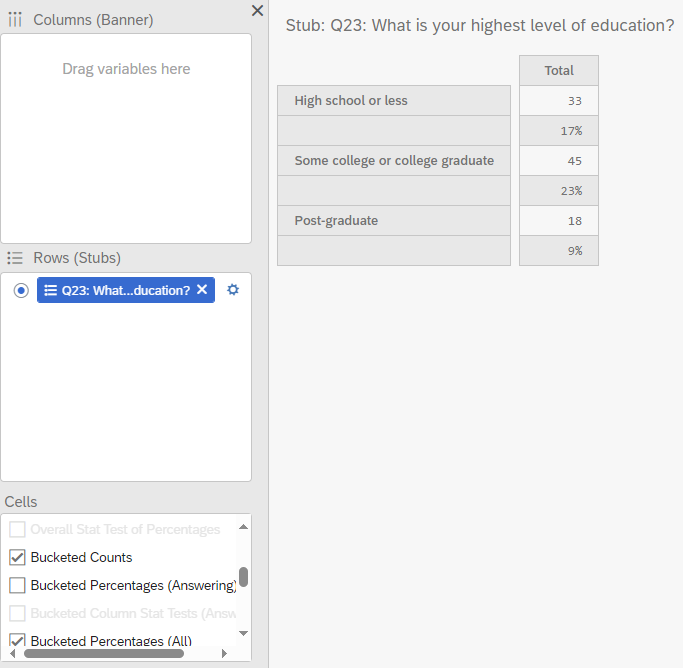
Task: Click the Cells list scroll down arrow
Action: tap(243, 633)
